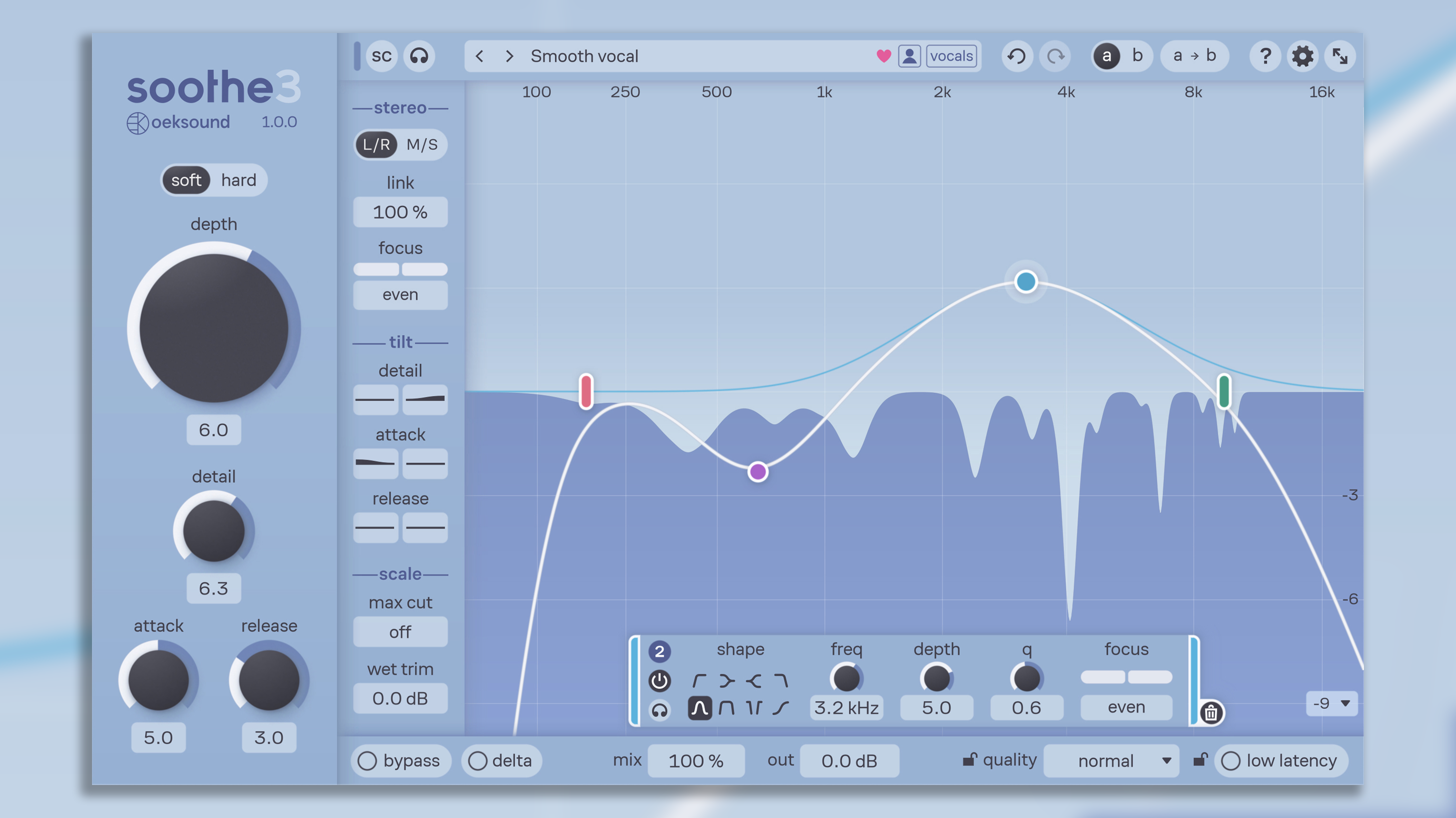The height and width of the screenshot is (818, 1456).
Task: Click the lock icon beside quality
Action: (970, 759)
